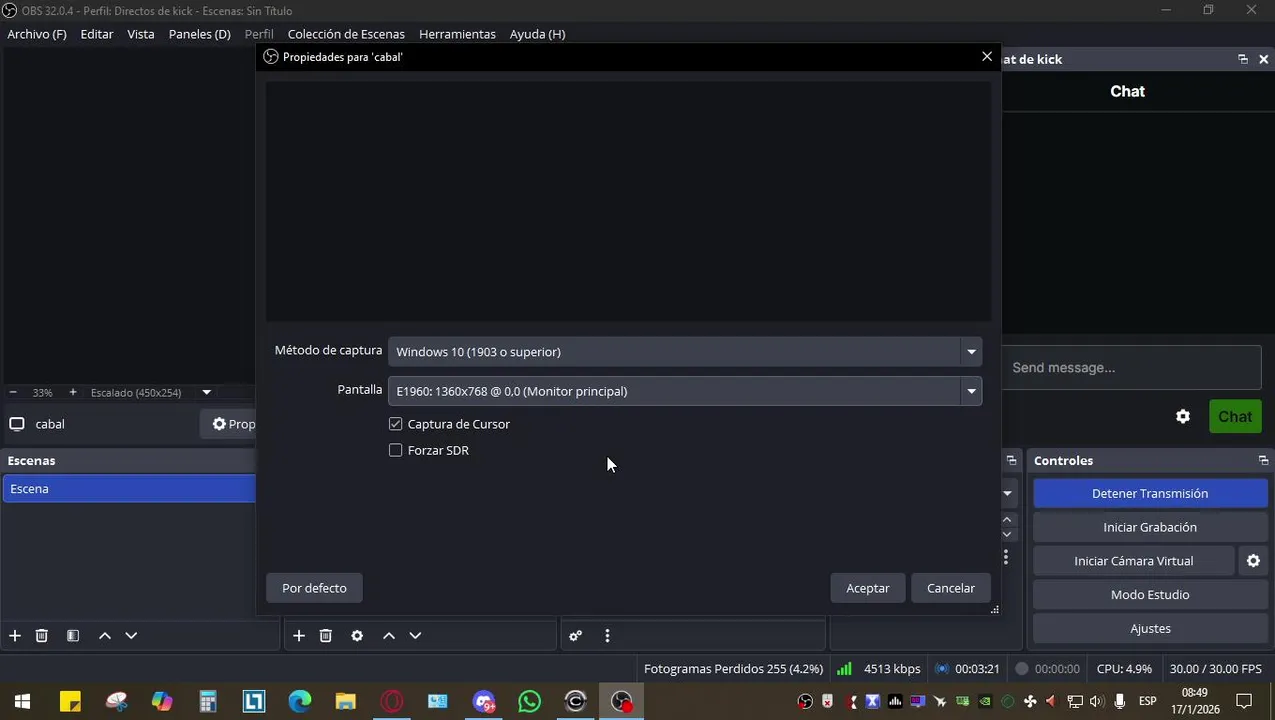Increase transition duration with up stepper

click(1007, 519)
